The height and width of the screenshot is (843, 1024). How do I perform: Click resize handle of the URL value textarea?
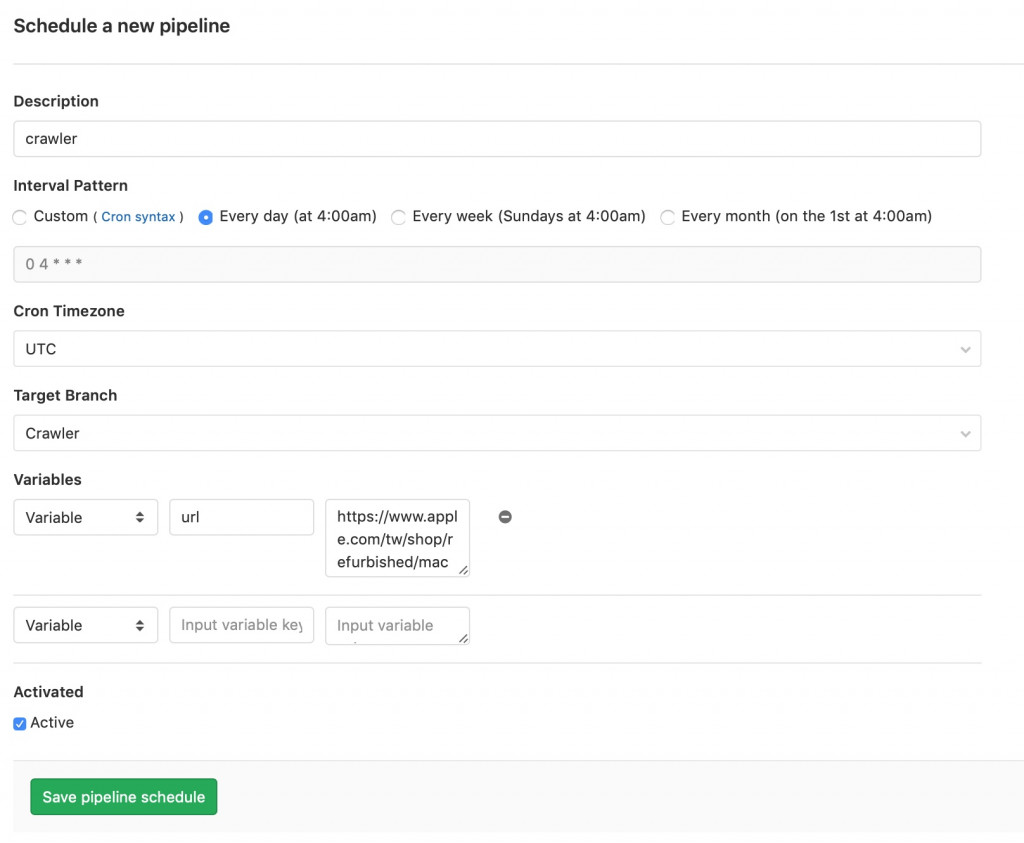(463, 570)
